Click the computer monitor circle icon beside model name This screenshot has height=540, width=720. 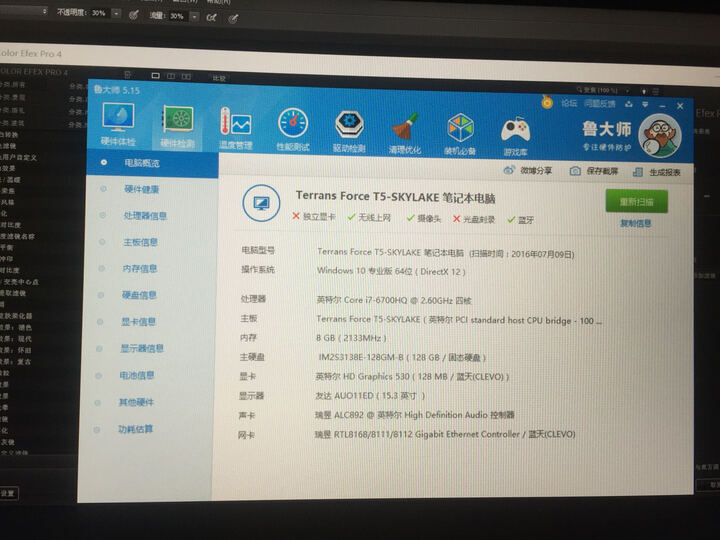tap(261, 203)
